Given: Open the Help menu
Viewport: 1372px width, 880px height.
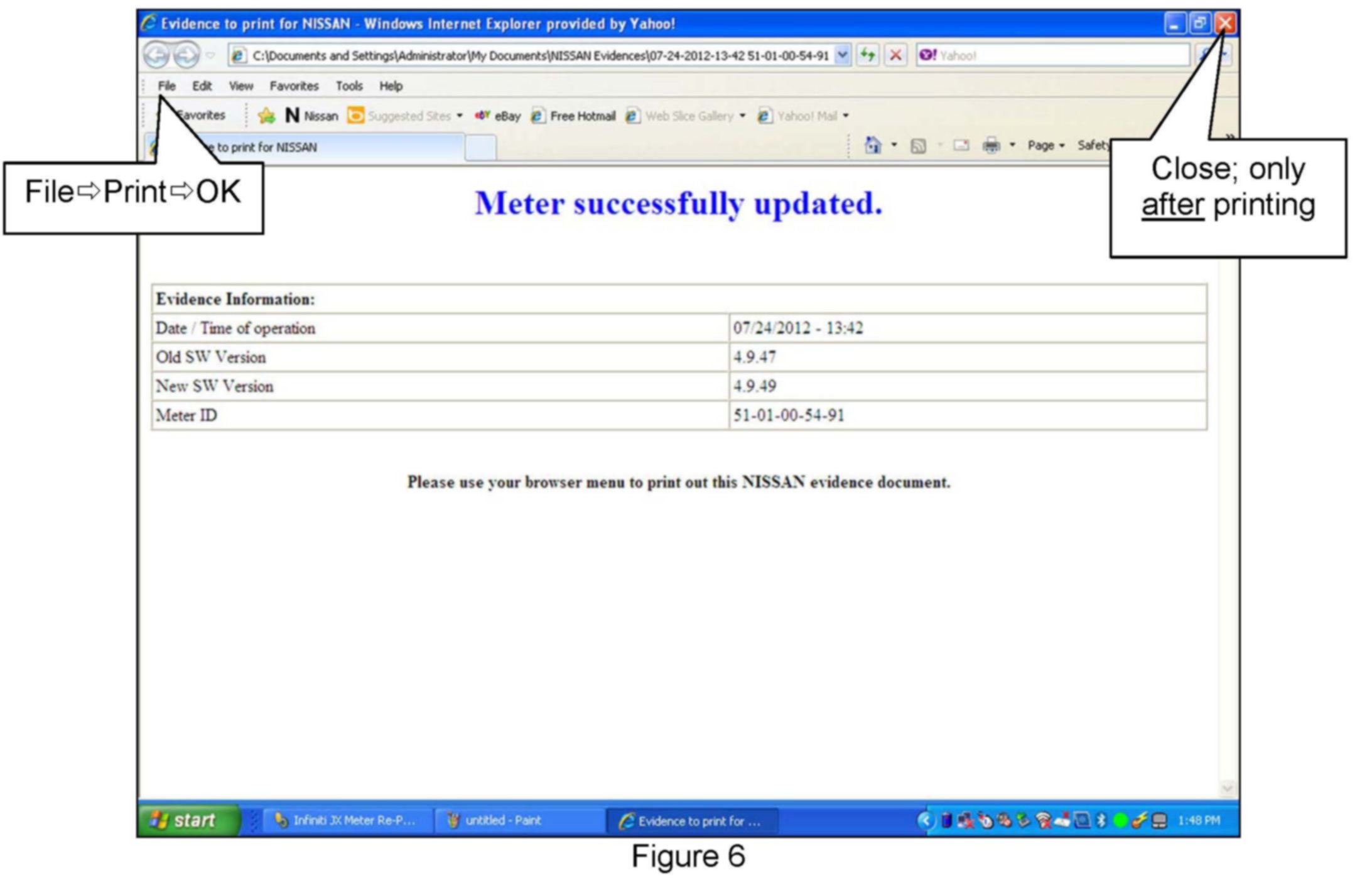Looking at the screenshot, I should 391,86.
